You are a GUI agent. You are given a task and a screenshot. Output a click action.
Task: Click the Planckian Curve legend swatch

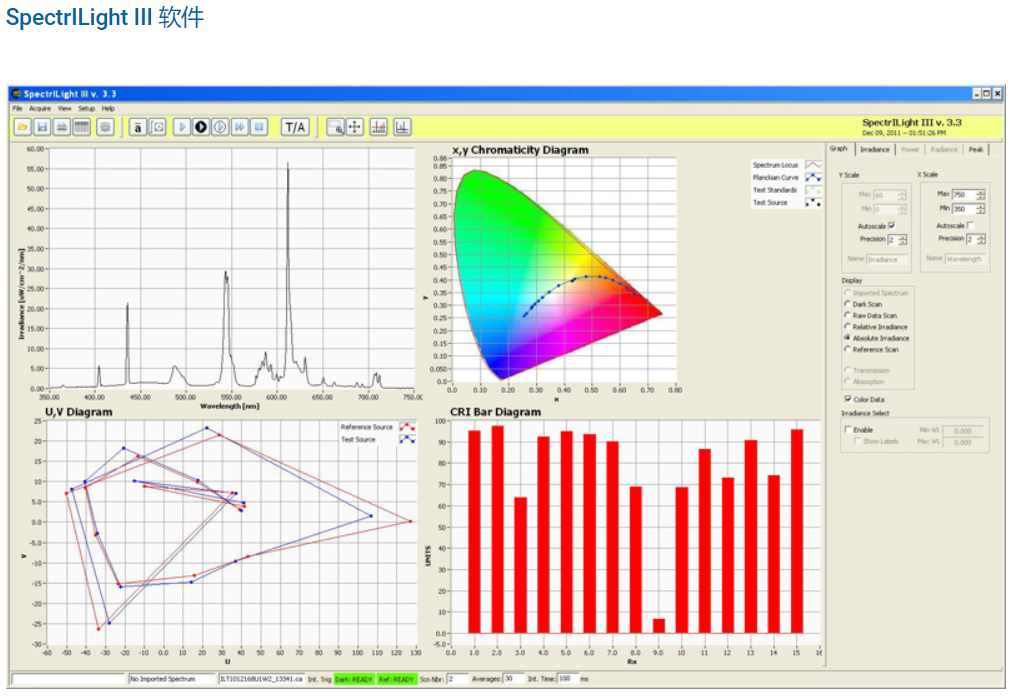pos(813,177)
